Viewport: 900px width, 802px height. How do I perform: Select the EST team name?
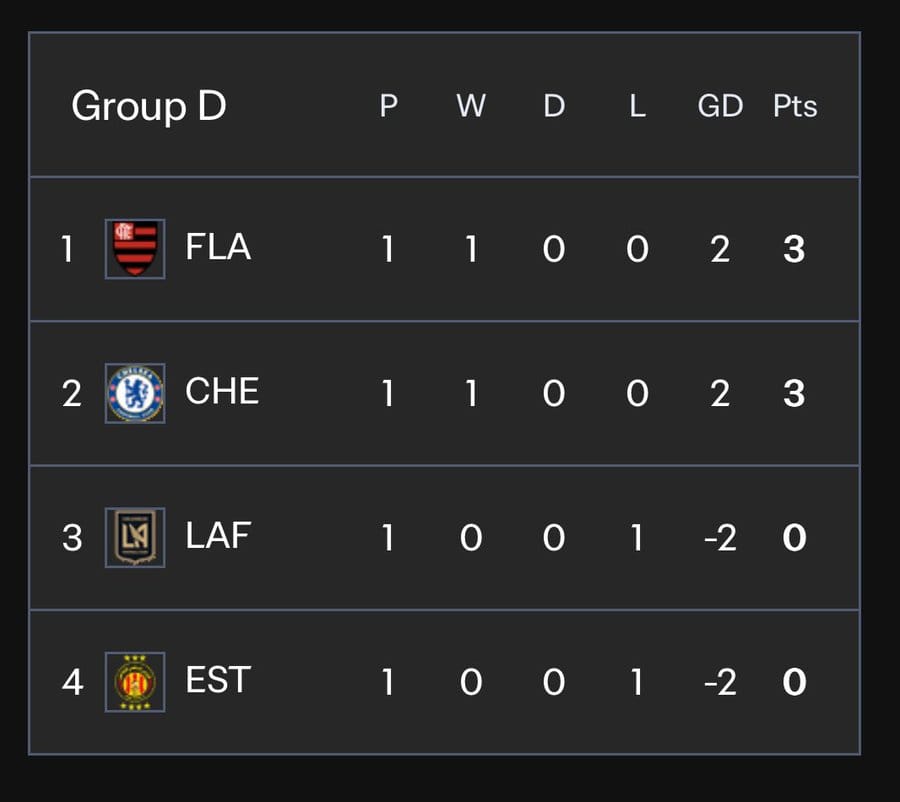coord(218,680)
